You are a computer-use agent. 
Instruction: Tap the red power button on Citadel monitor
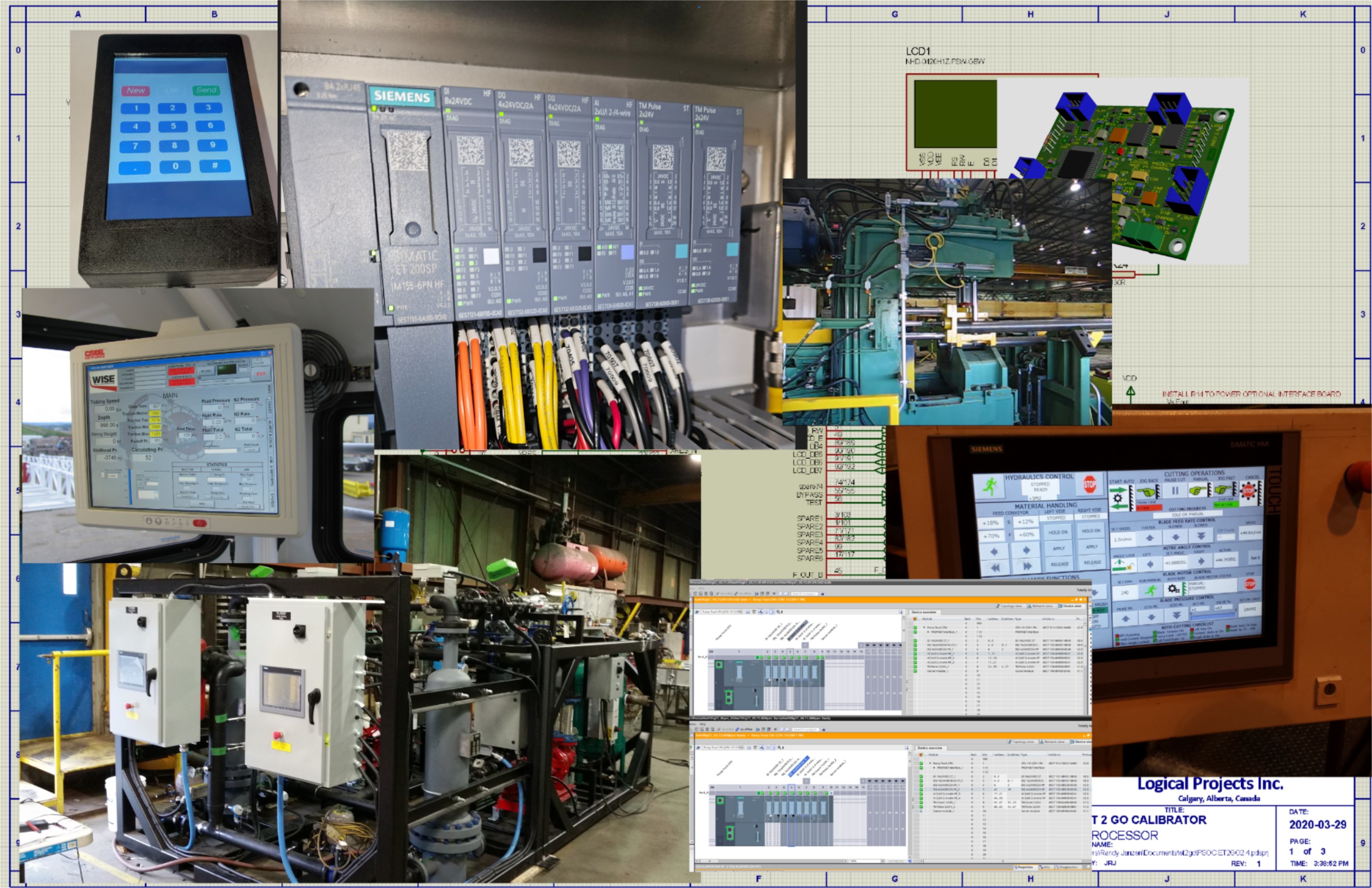pos(199,523)
